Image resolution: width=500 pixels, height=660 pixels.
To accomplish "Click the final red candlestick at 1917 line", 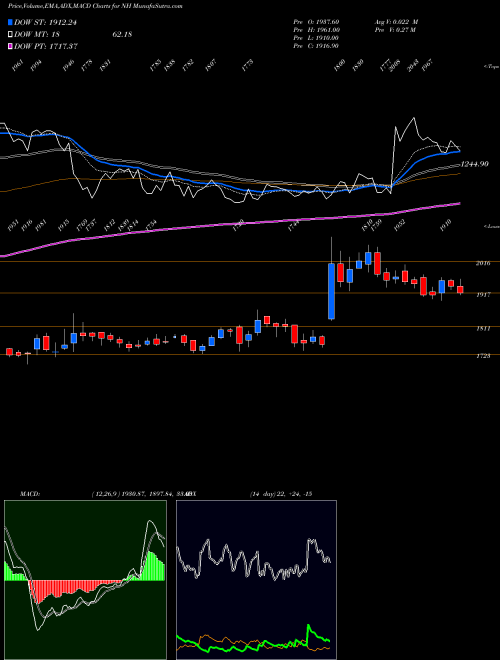I will click(460, 289).
